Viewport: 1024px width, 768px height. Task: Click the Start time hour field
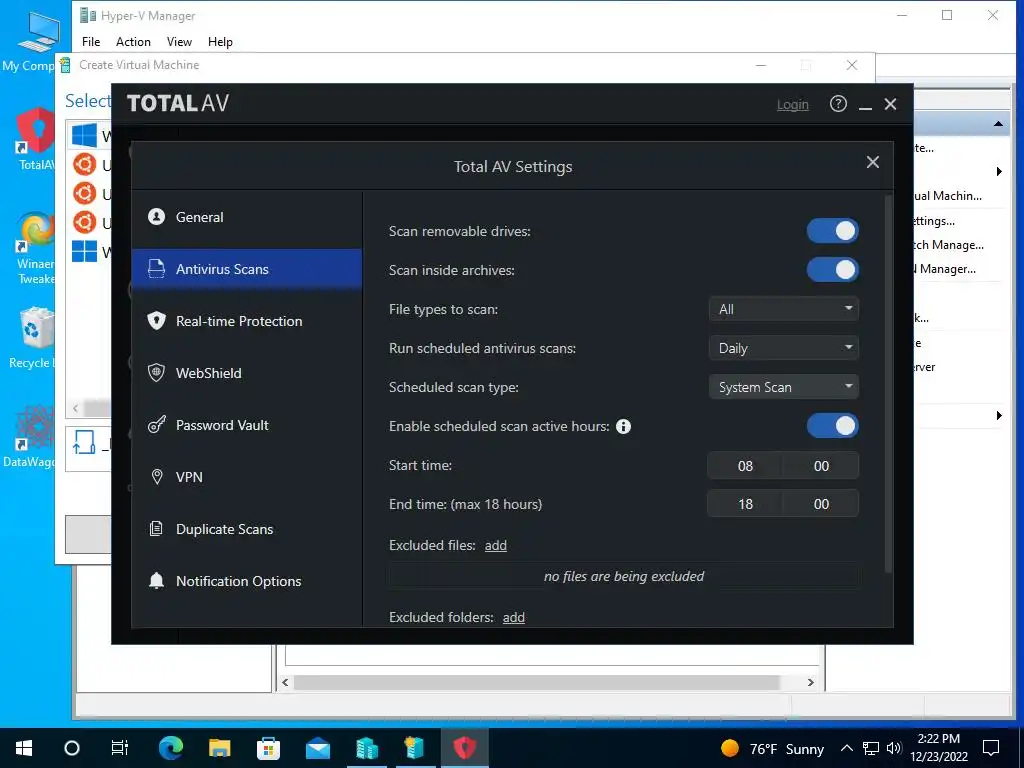(745, 466)
